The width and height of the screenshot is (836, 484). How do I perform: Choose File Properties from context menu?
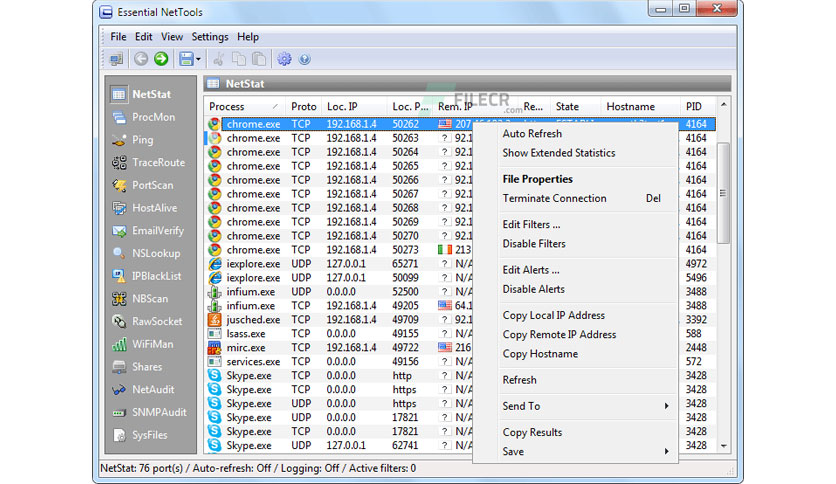click(537, 179)
